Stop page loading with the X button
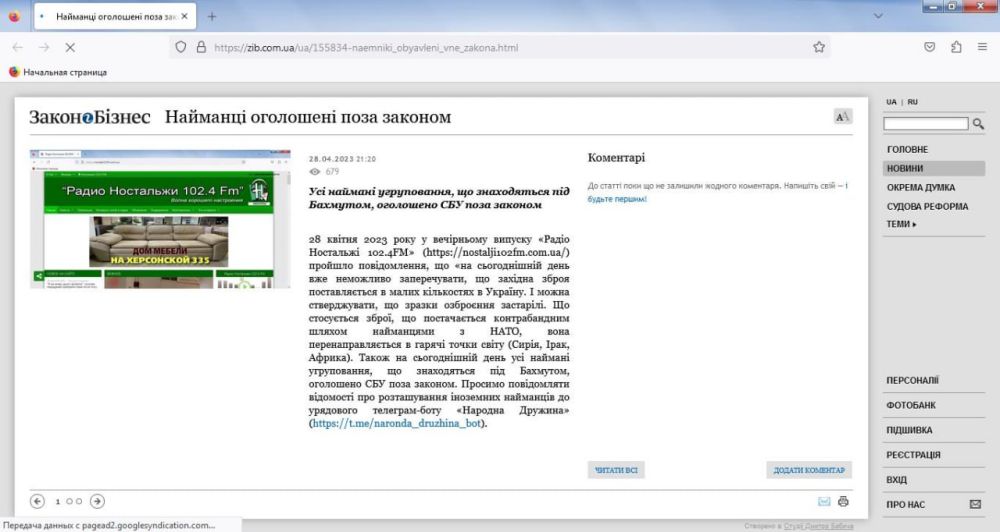The image size is (1000, 532). point(70,47)
